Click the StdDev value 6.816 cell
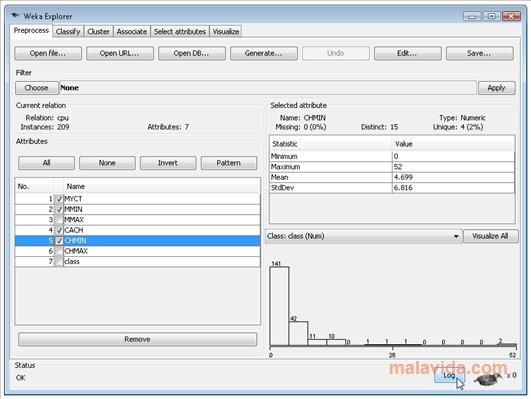 453,188
